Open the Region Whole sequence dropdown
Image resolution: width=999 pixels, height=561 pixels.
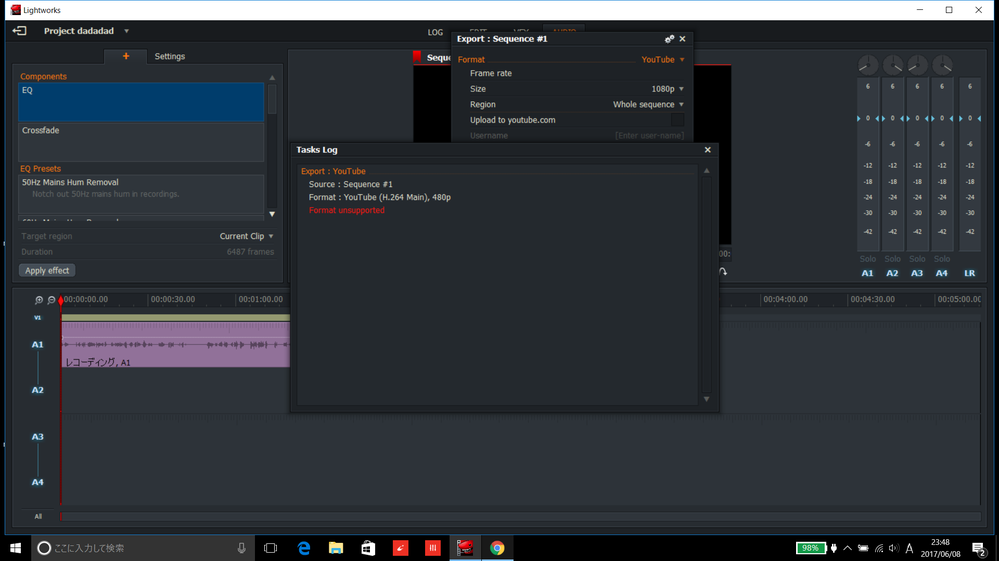(649, 104)
